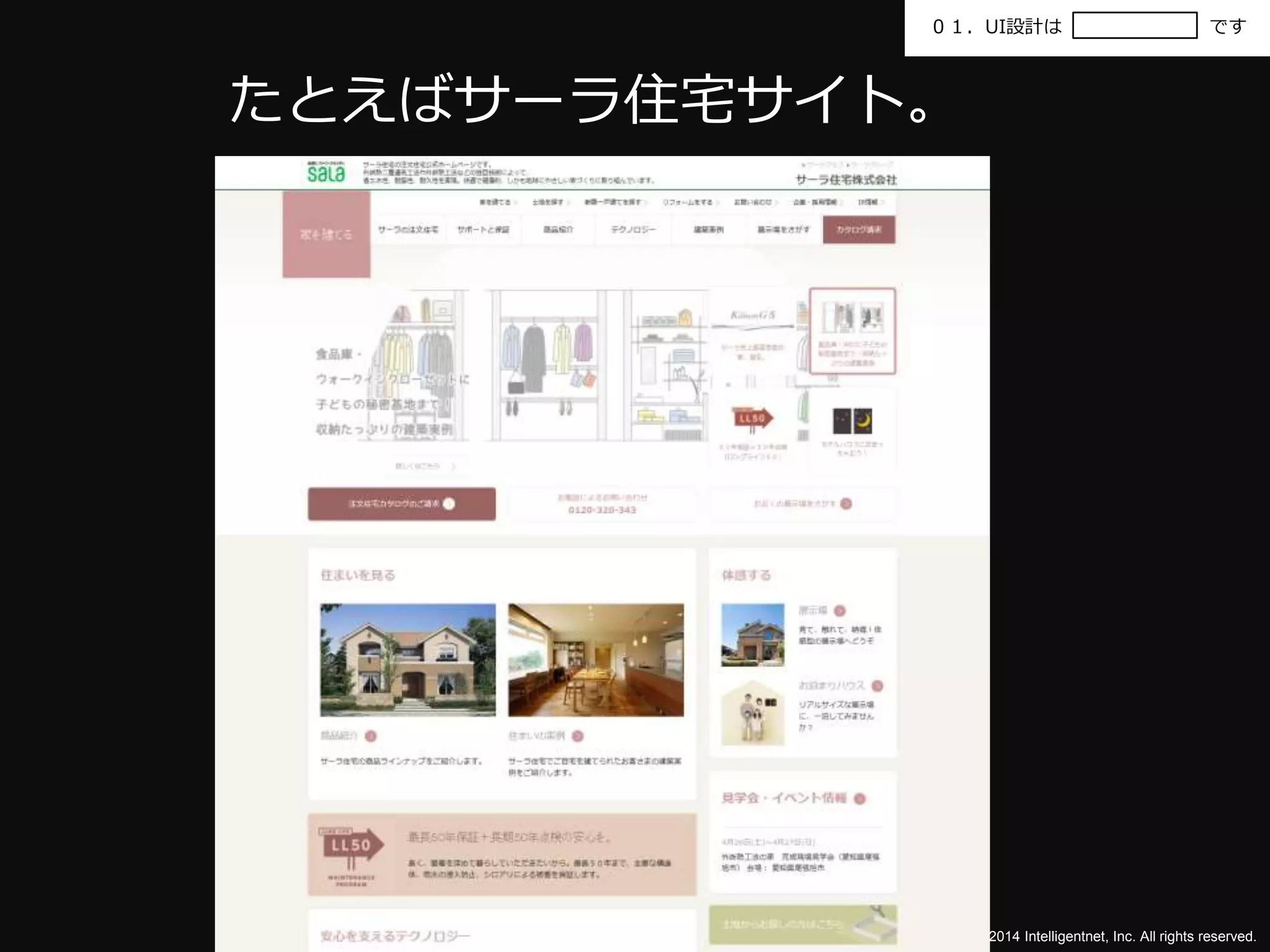Open the family house-shaped photo

tap(753, 712)
